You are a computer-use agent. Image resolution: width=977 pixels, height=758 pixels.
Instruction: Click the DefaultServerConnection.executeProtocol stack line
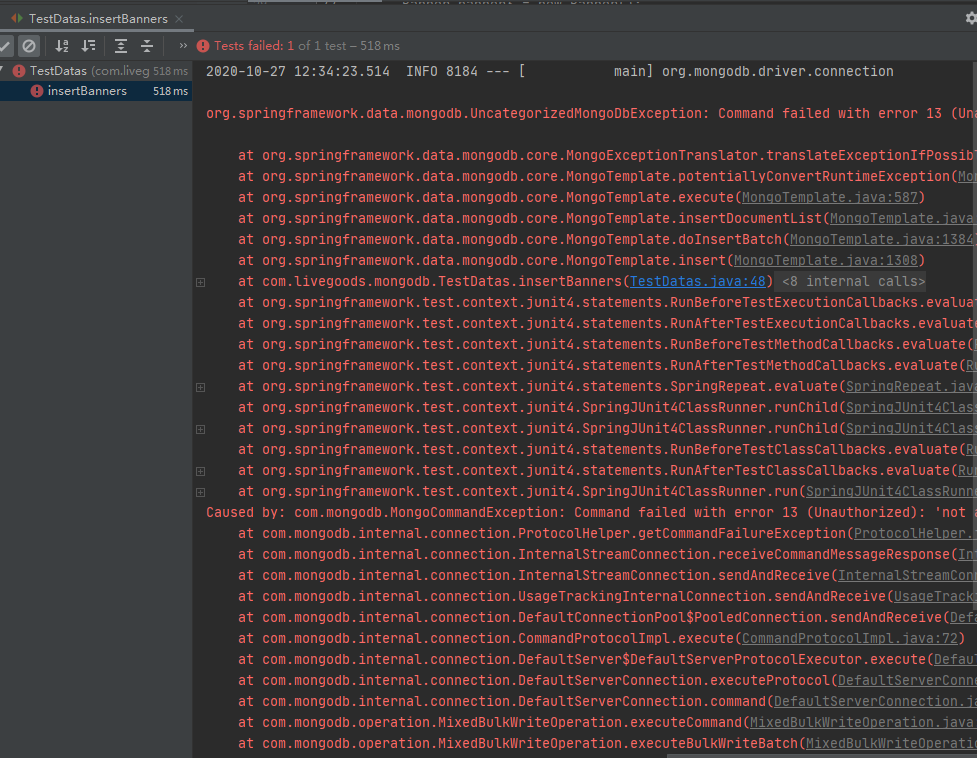click(608, 681)
